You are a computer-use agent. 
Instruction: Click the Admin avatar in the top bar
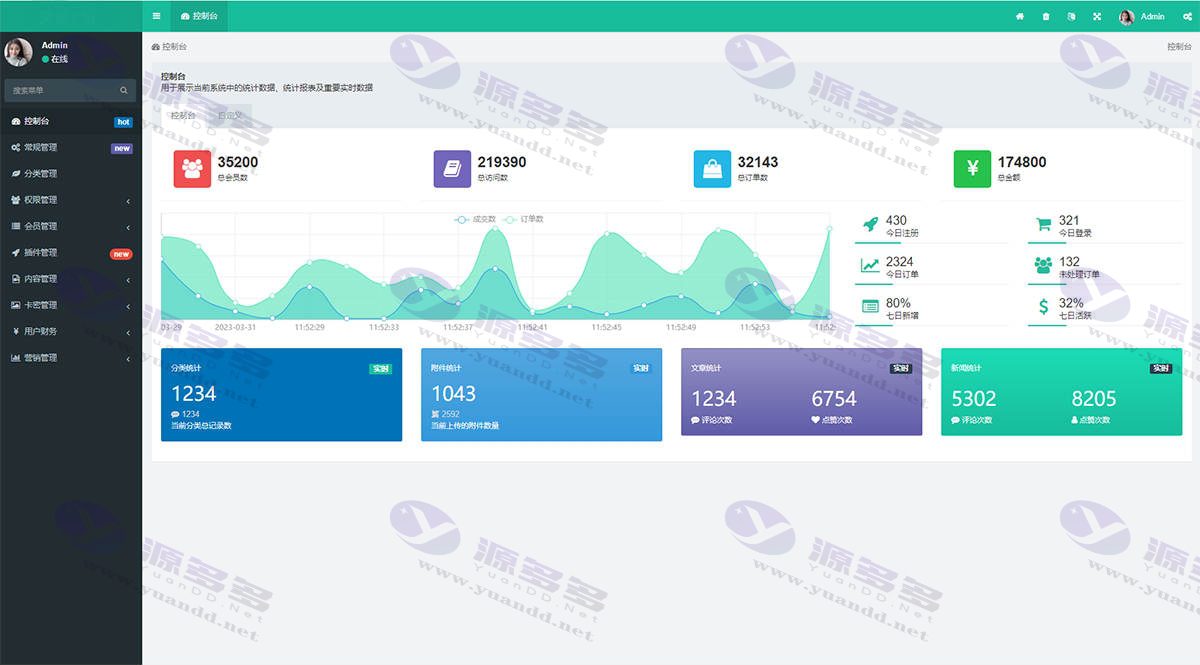[1127, 16]
